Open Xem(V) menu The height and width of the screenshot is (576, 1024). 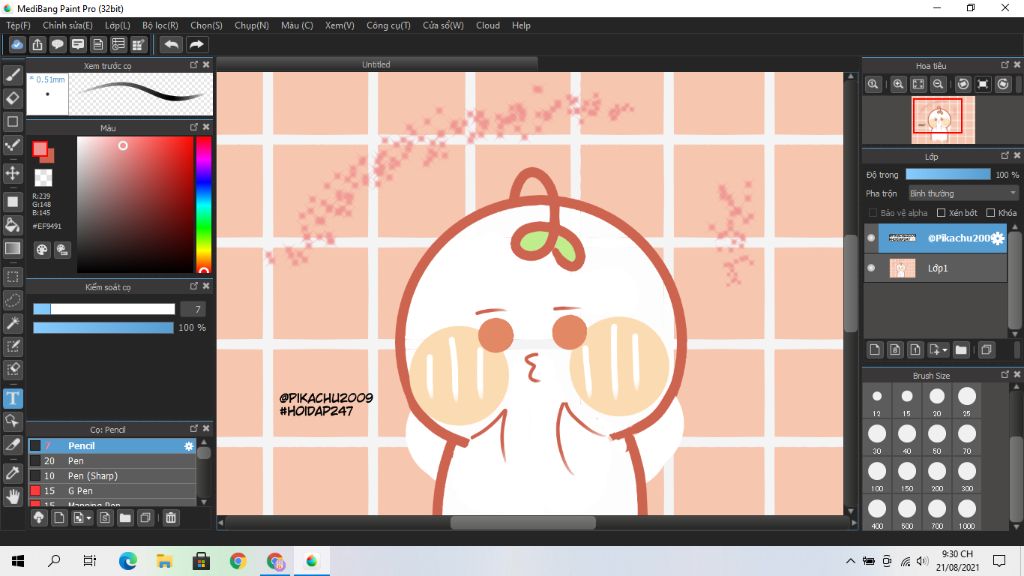coord(340,25)
